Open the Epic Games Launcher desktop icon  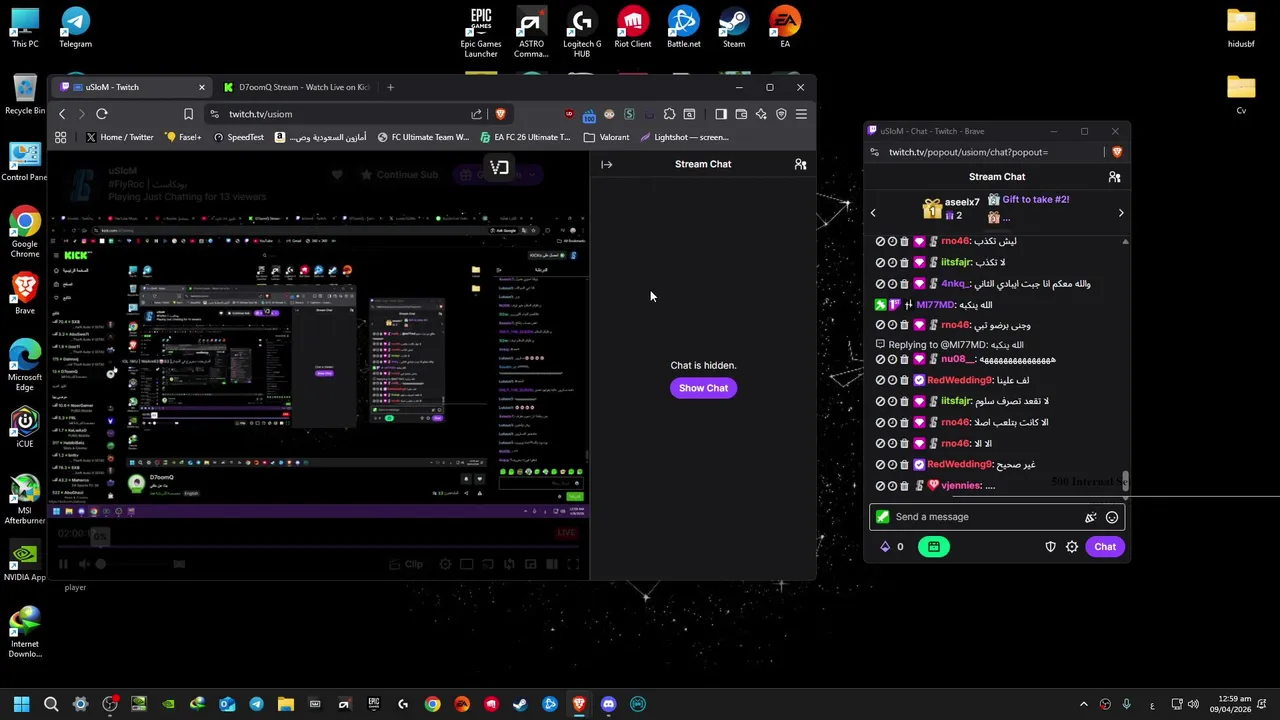click(x=481, y=33)
